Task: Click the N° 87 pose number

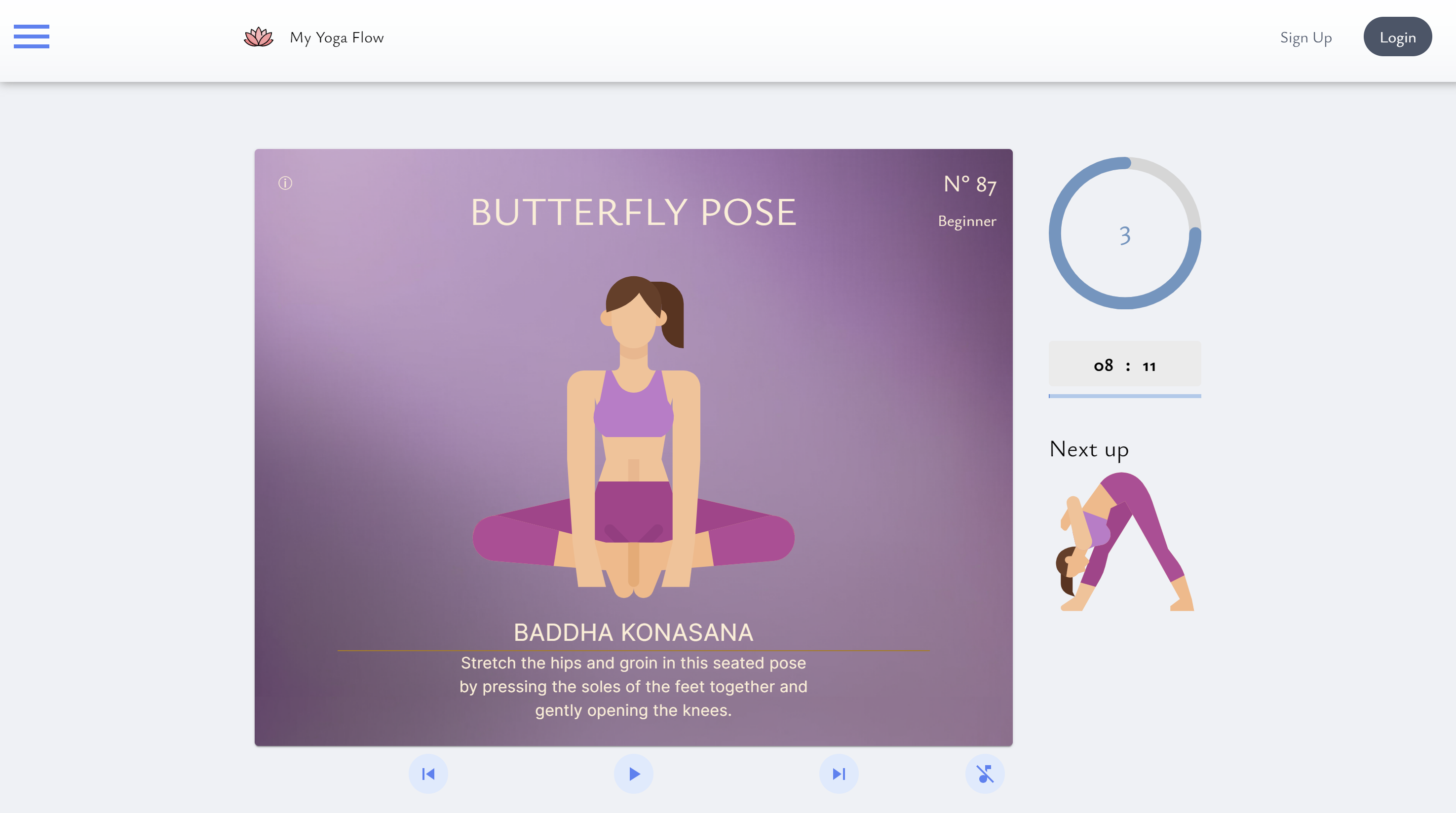Action: tap(969, 184)
